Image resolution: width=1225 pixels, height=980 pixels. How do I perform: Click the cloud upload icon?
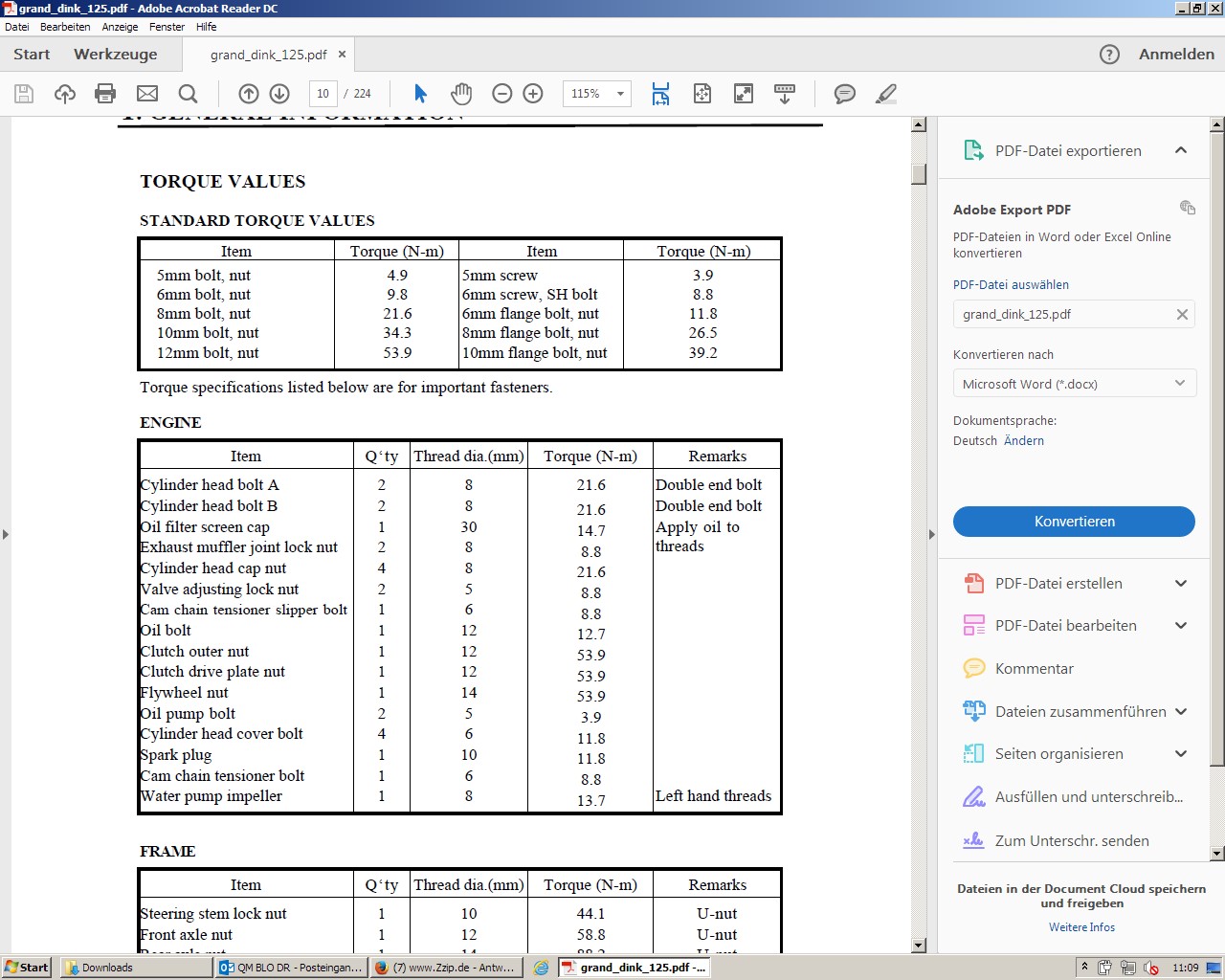64,94
